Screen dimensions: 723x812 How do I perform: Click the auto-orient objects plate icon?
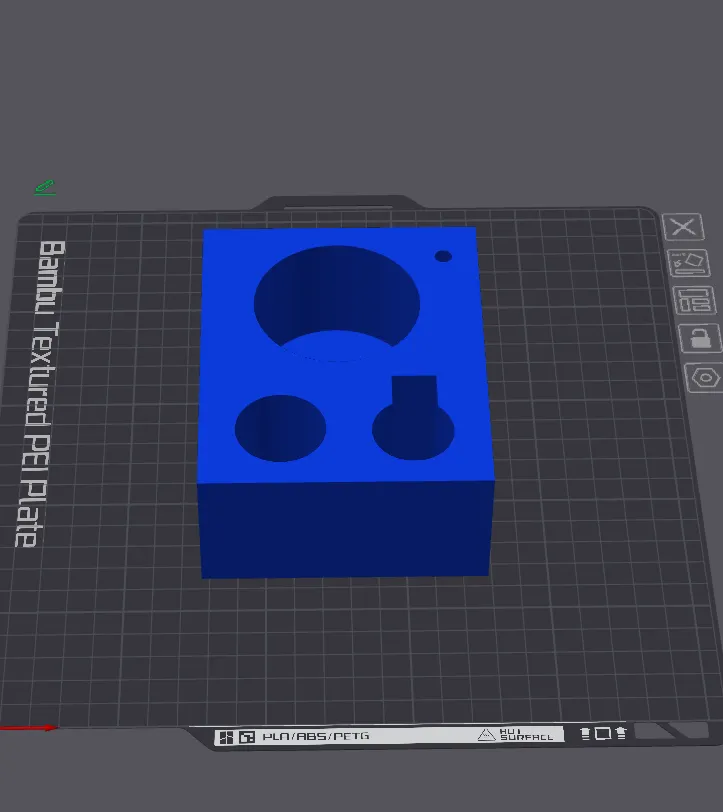point(688,263)
